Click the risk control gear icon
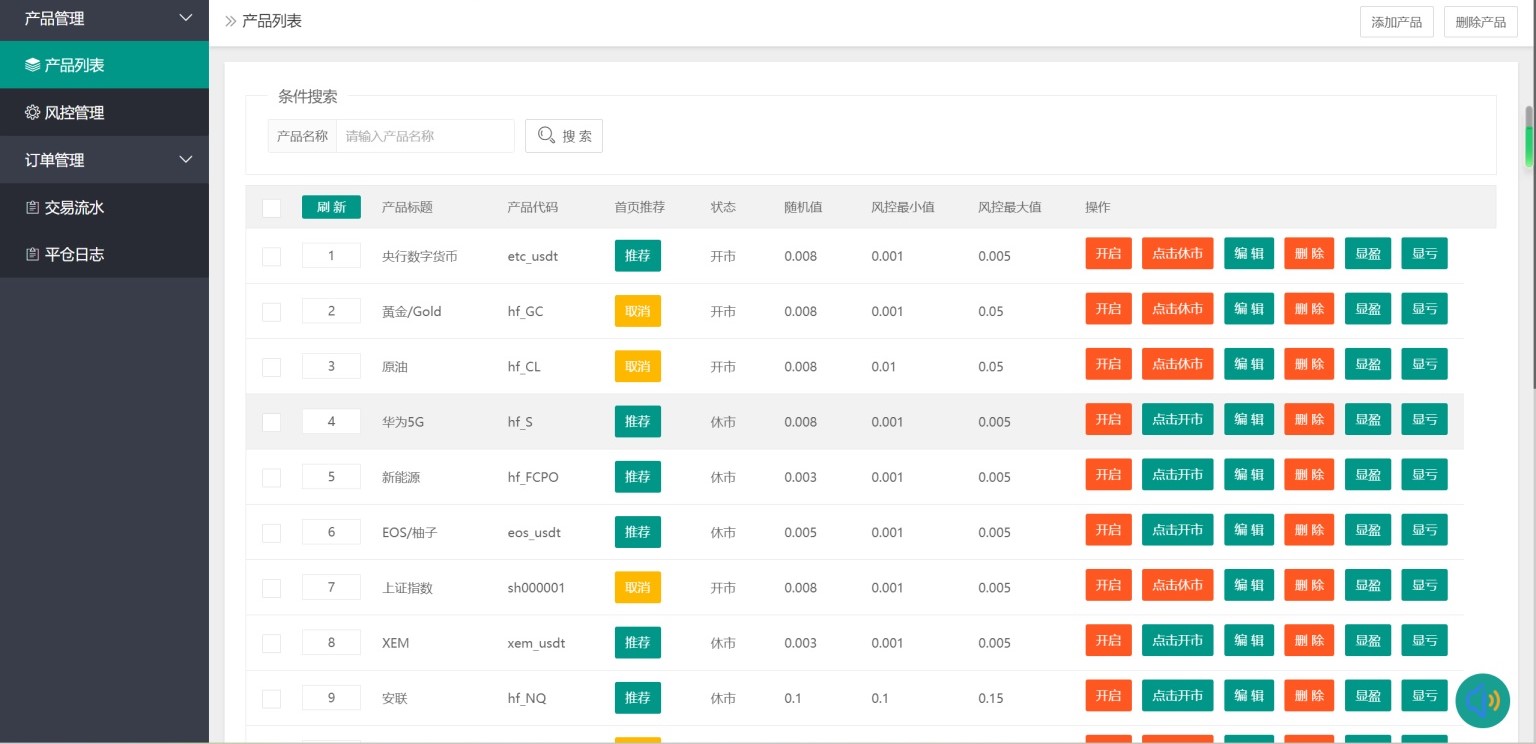This screenshot has width=1536, height=744. tap(32, 112)
